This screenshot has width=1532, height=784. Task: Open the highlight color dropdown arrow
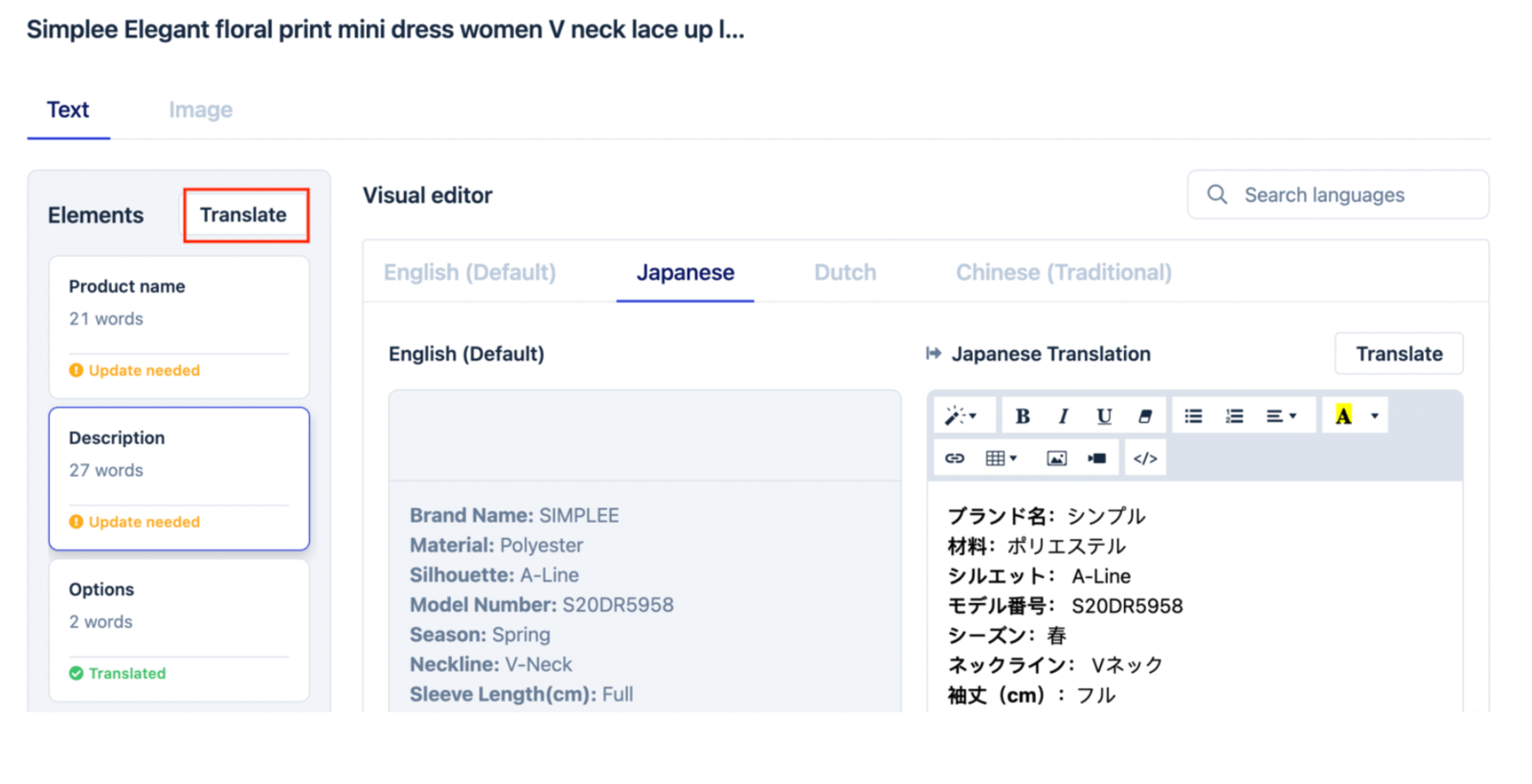[x=1375, y=416]
